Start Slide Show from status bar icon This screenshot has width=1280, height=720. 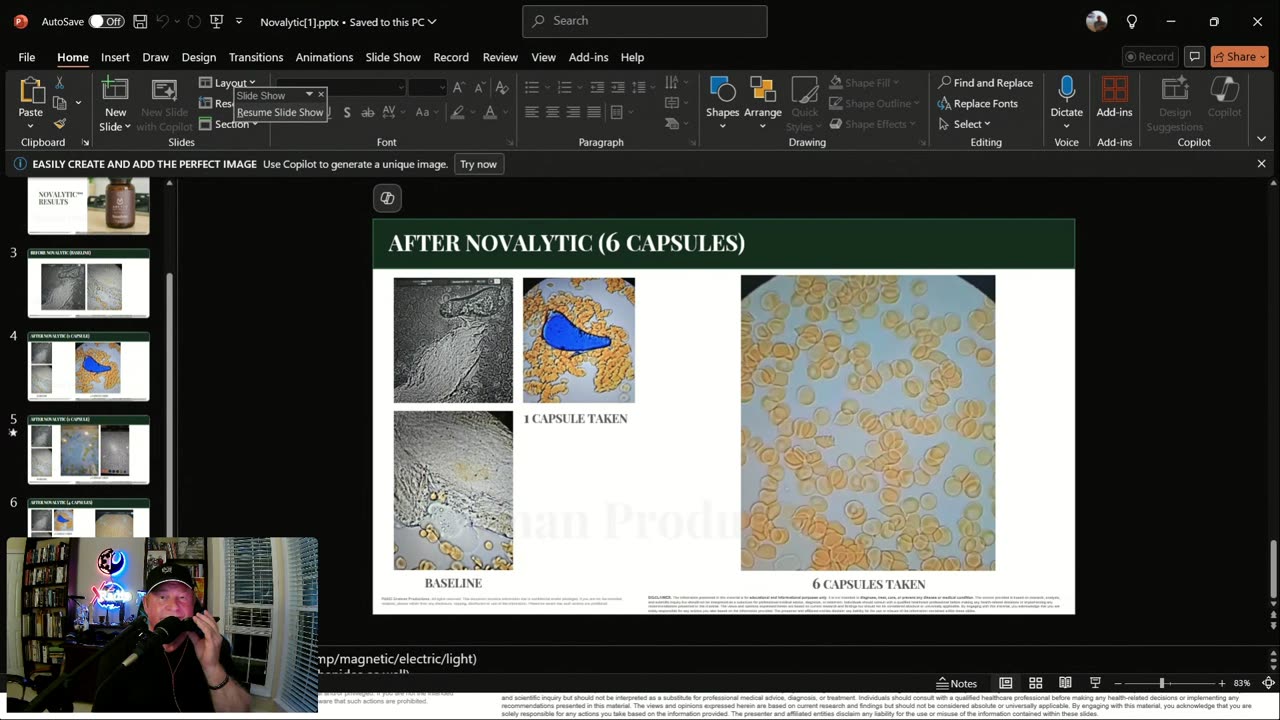point(1095,683)
